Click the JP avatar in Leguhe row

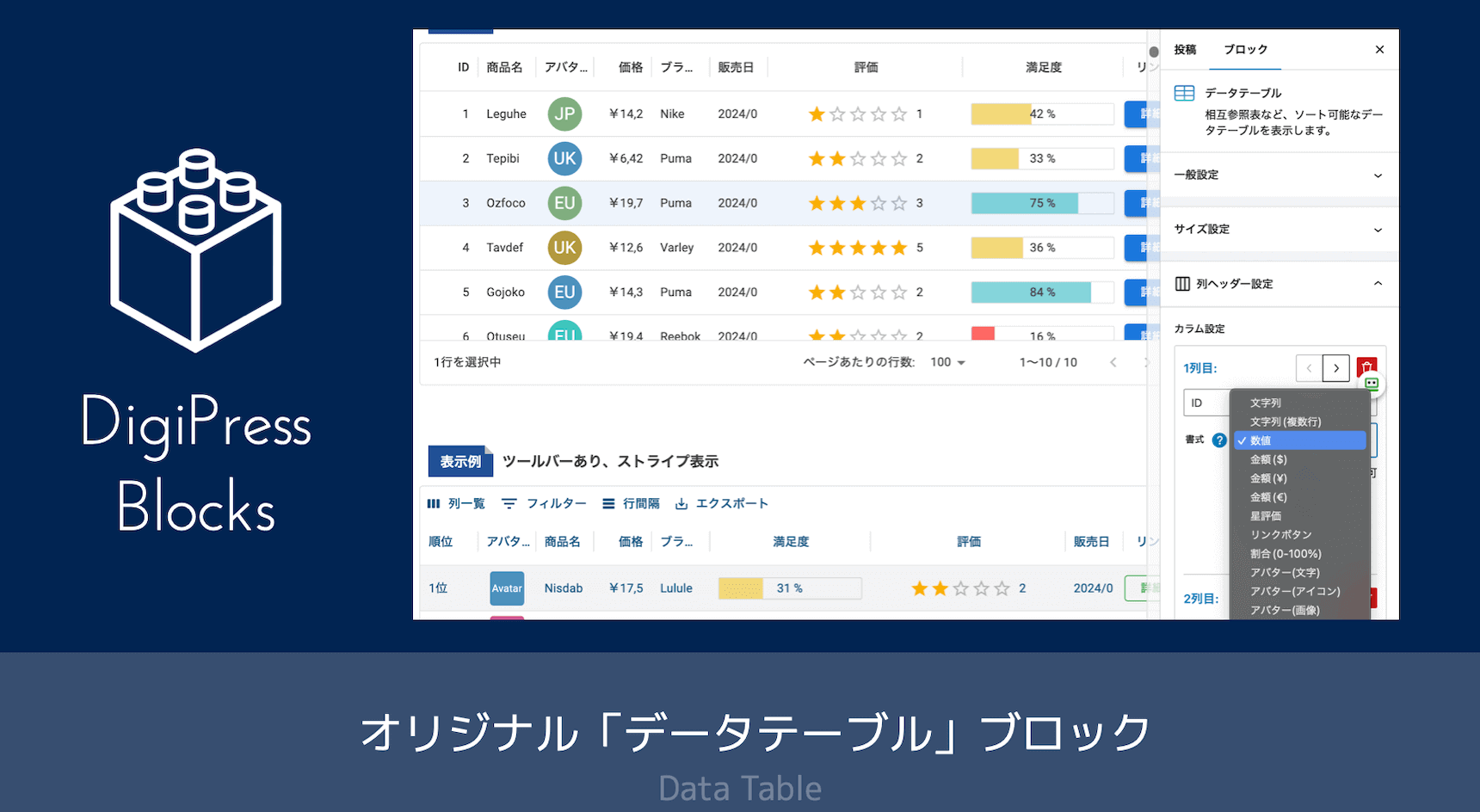click(564, 114)
